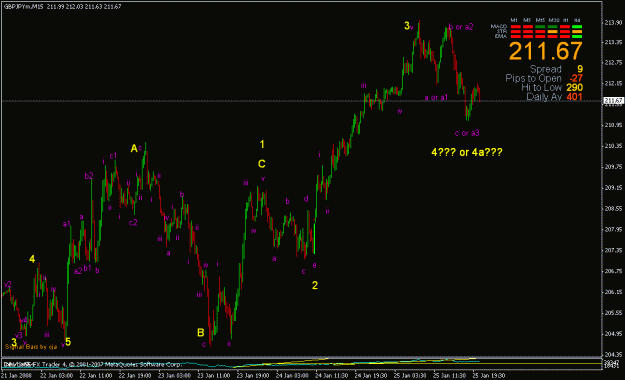Select the purple c2 wave label

133,222
